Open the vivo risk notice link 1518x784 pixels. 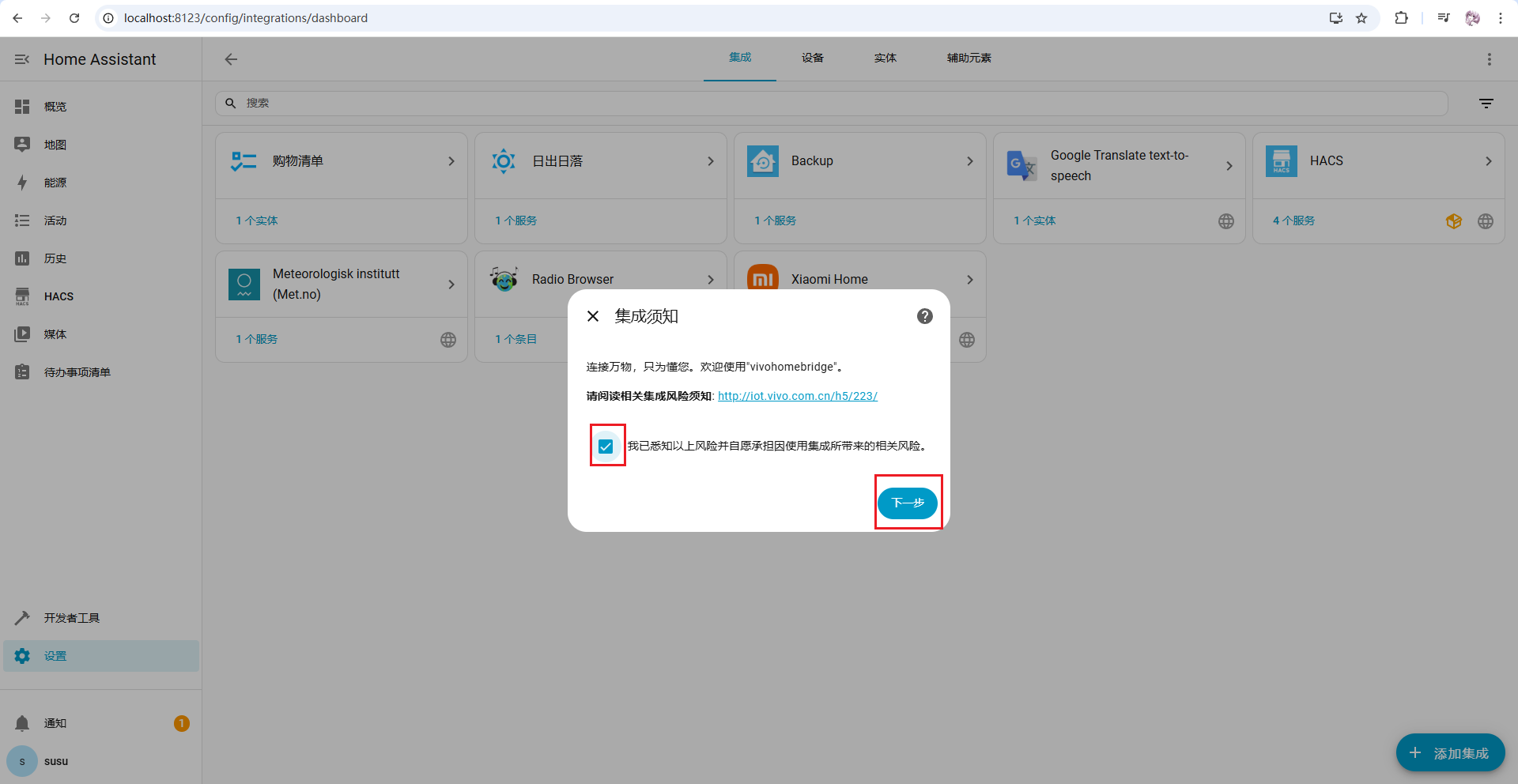point(797,396)
